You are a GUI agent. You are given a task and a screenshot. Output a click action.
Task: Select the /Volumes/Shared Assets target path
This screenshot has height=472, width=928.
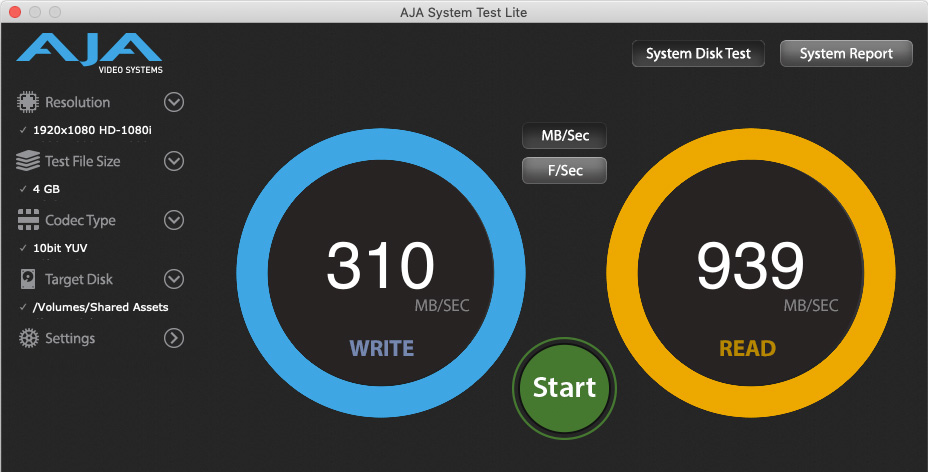point(101,308)
